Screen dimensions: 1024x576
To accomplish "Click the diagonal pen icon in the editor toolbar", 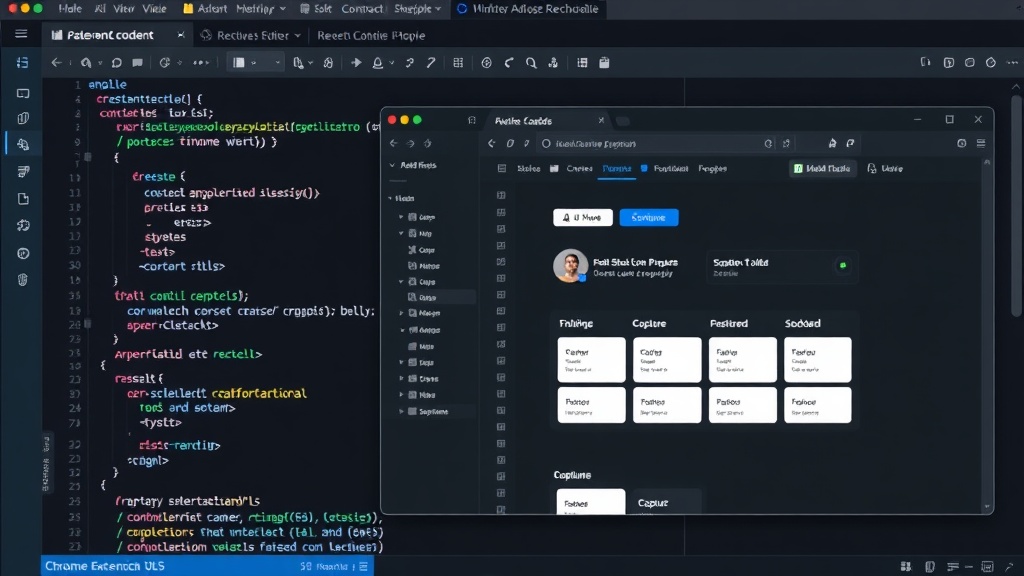I will [430, 63].
